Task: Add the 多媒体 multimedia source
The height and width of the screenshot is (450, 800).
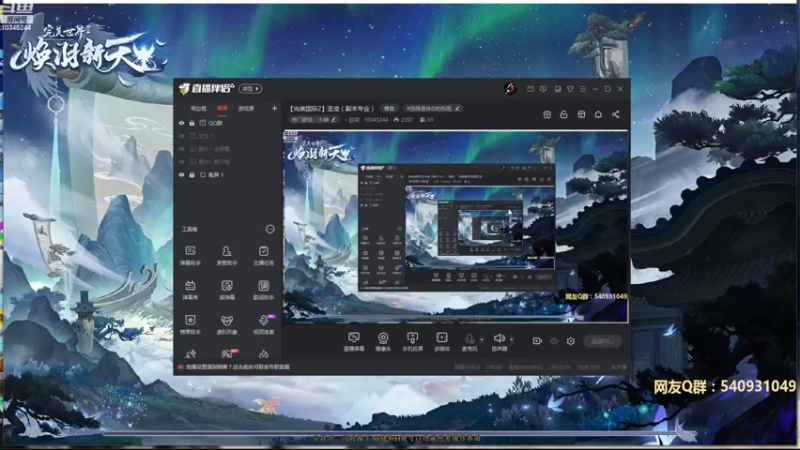Action: point(442,341)
